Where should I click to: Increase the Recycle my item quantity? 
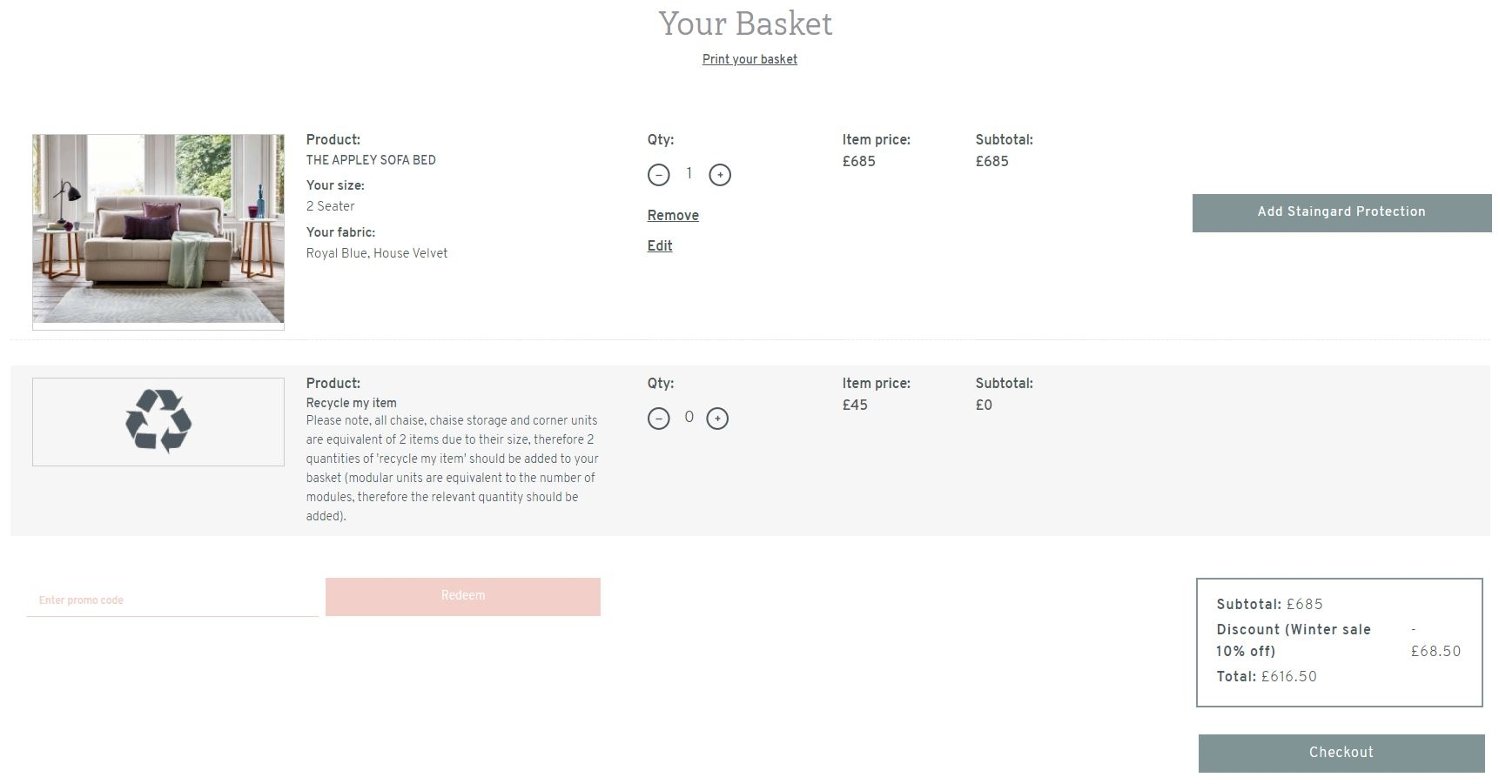coord(718,419)
